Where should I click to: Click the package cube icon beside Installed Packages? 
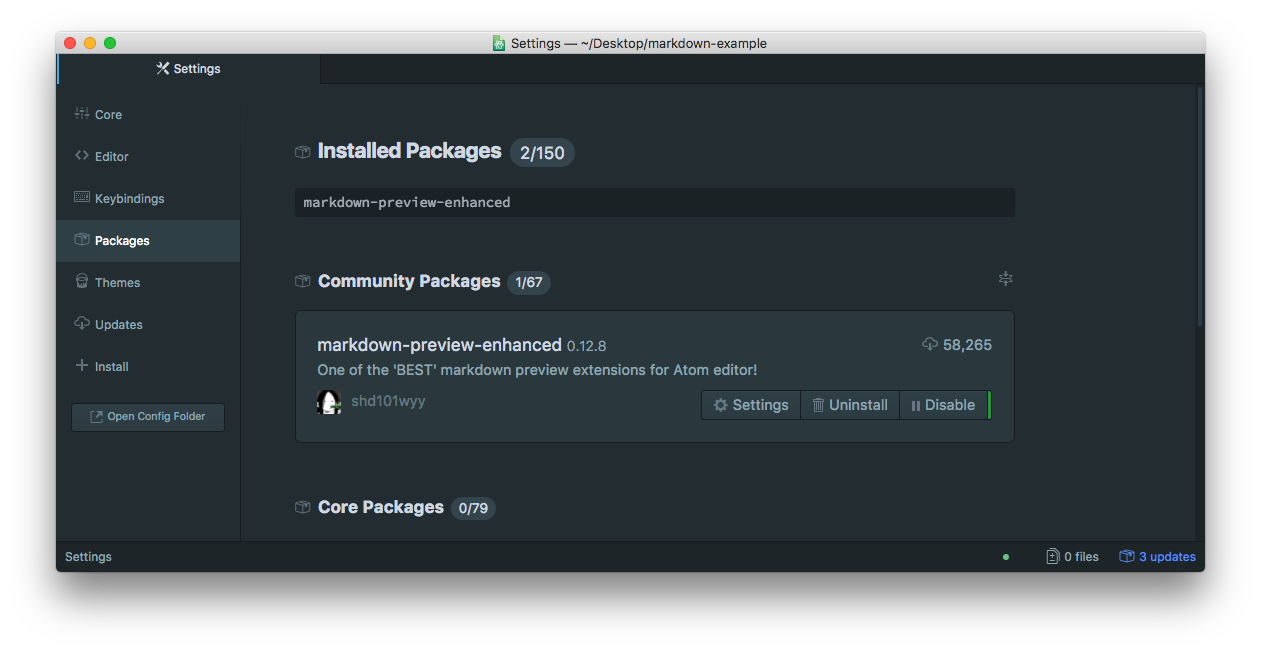302,151
